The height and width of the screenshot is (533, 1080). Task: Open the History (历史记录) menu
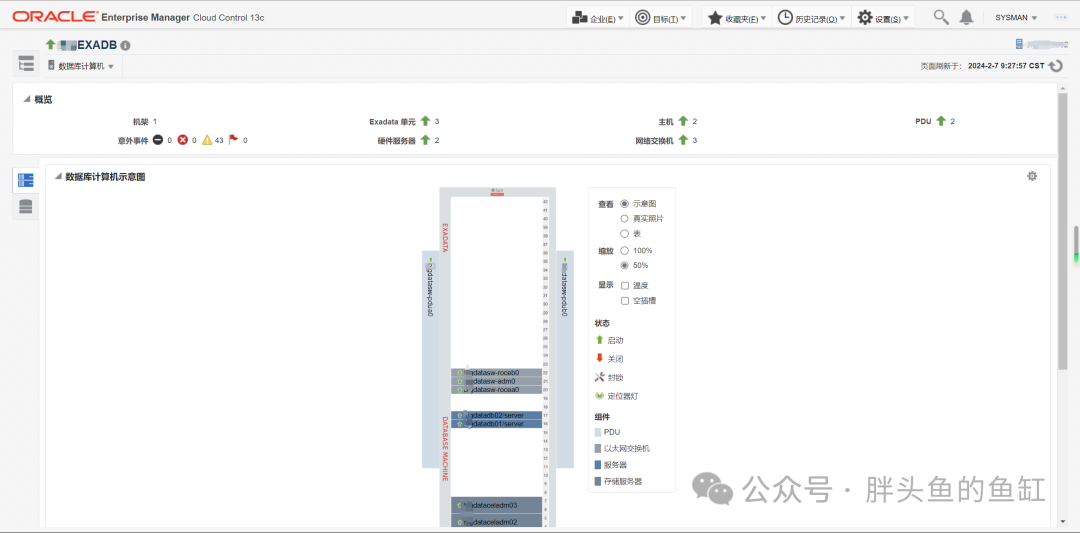(812, 18)
